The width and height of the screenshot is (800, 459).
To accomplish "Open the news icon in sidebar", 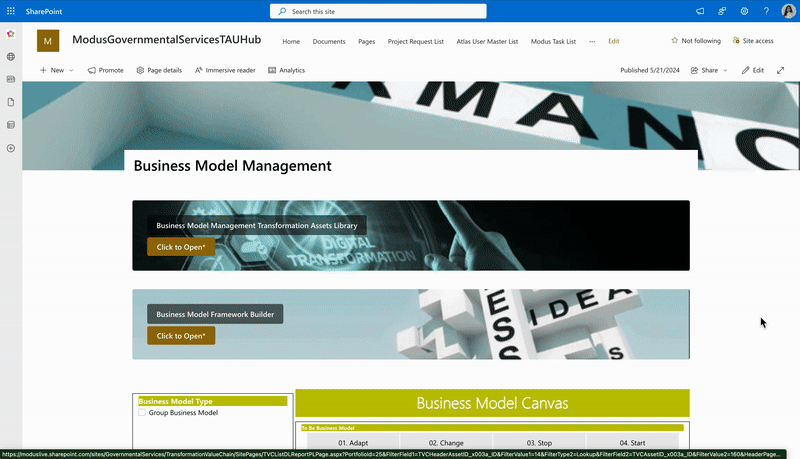I will click(11, 79).
